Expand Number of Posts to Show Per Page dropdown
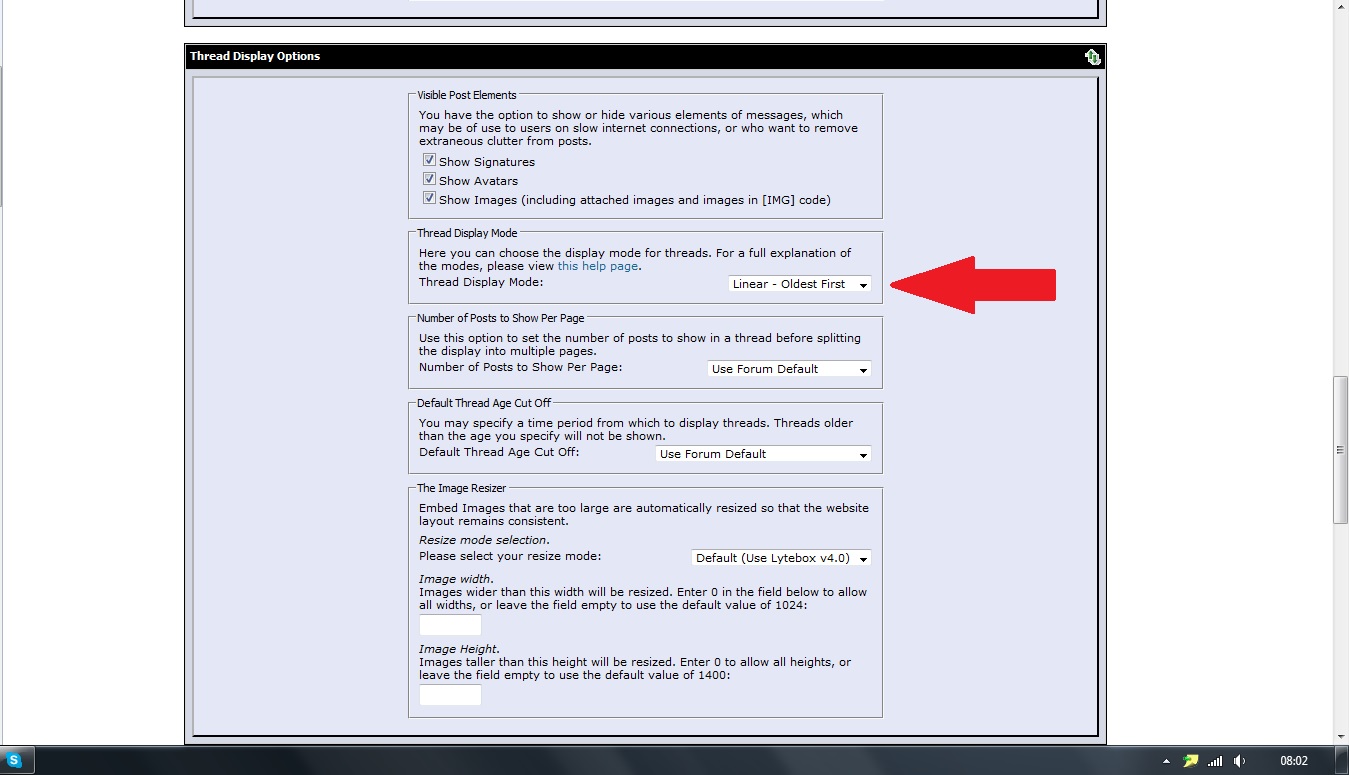 tap(788, 369)
